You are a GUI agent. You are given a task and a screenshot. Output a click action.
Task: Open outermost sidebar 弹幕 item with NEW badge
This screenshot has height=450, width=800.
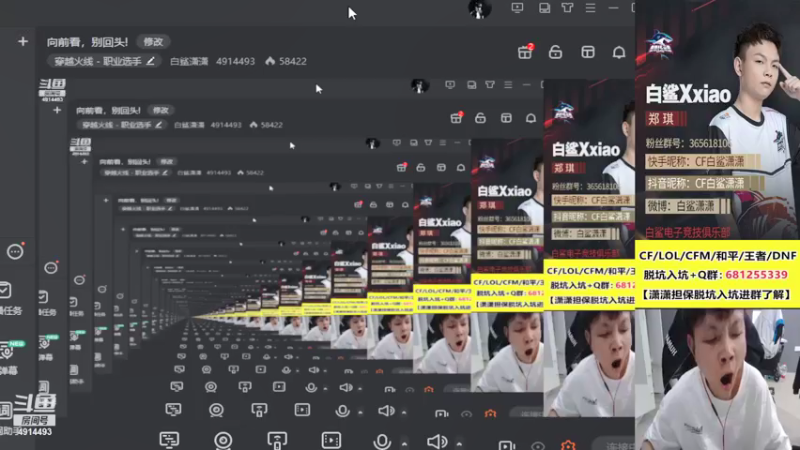pos(10,357)
